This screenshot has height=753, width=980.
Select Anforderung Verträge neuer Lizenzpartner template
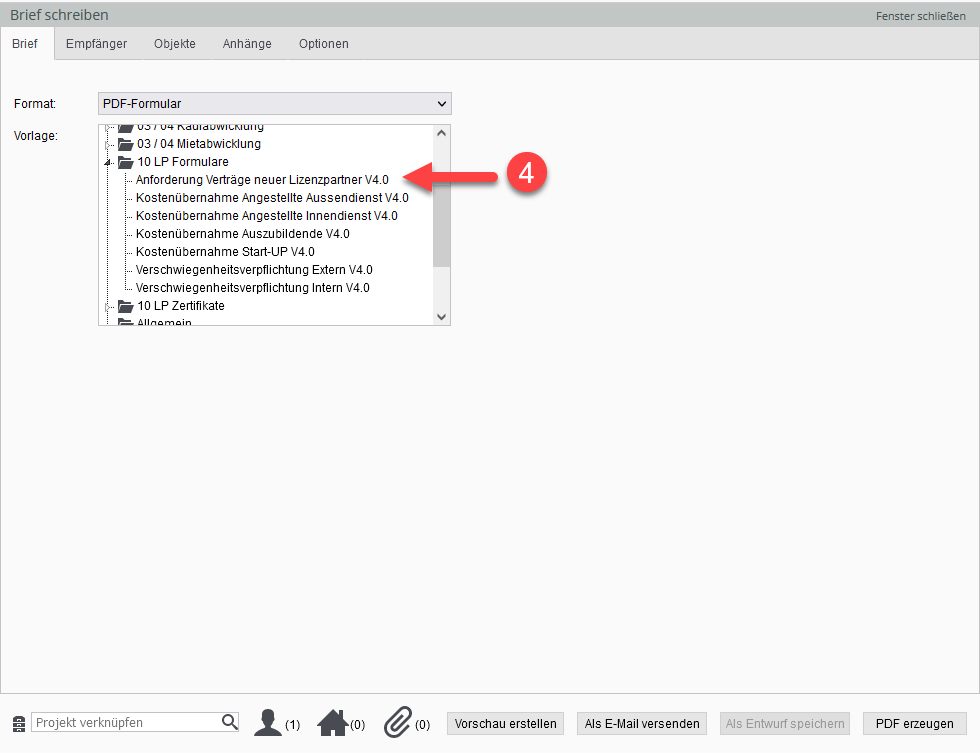pyautogui.click(x=262, y=180)
